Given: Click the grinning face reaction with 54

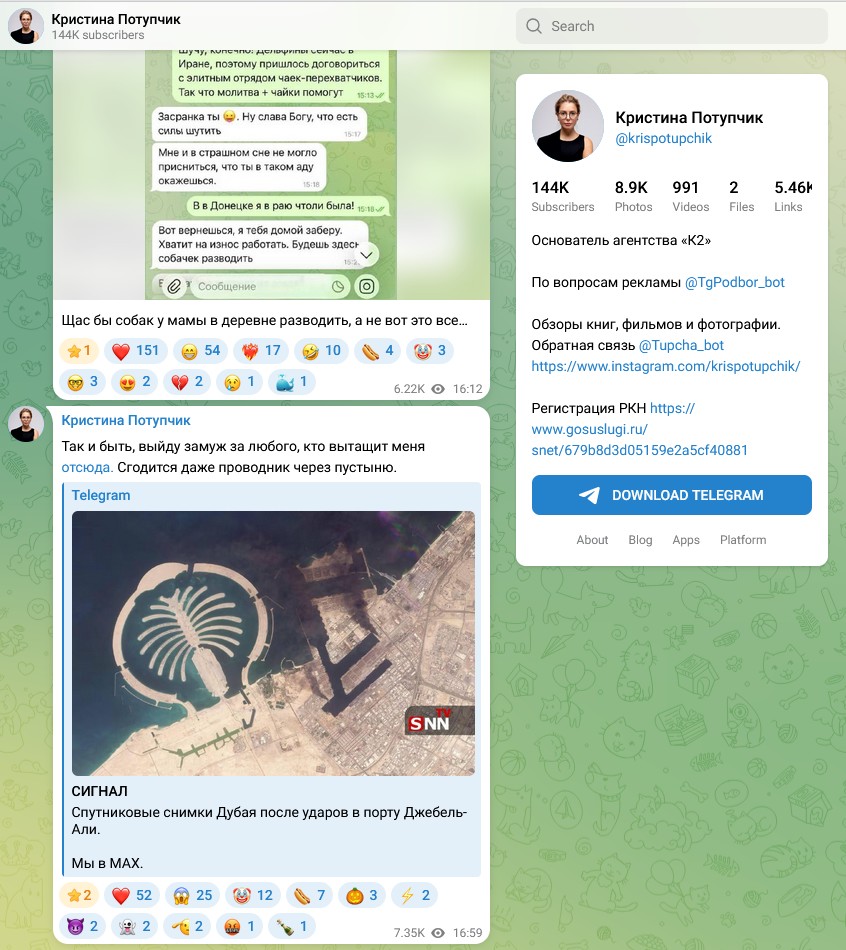Looking at the screenshot, I should pos(201,351).
